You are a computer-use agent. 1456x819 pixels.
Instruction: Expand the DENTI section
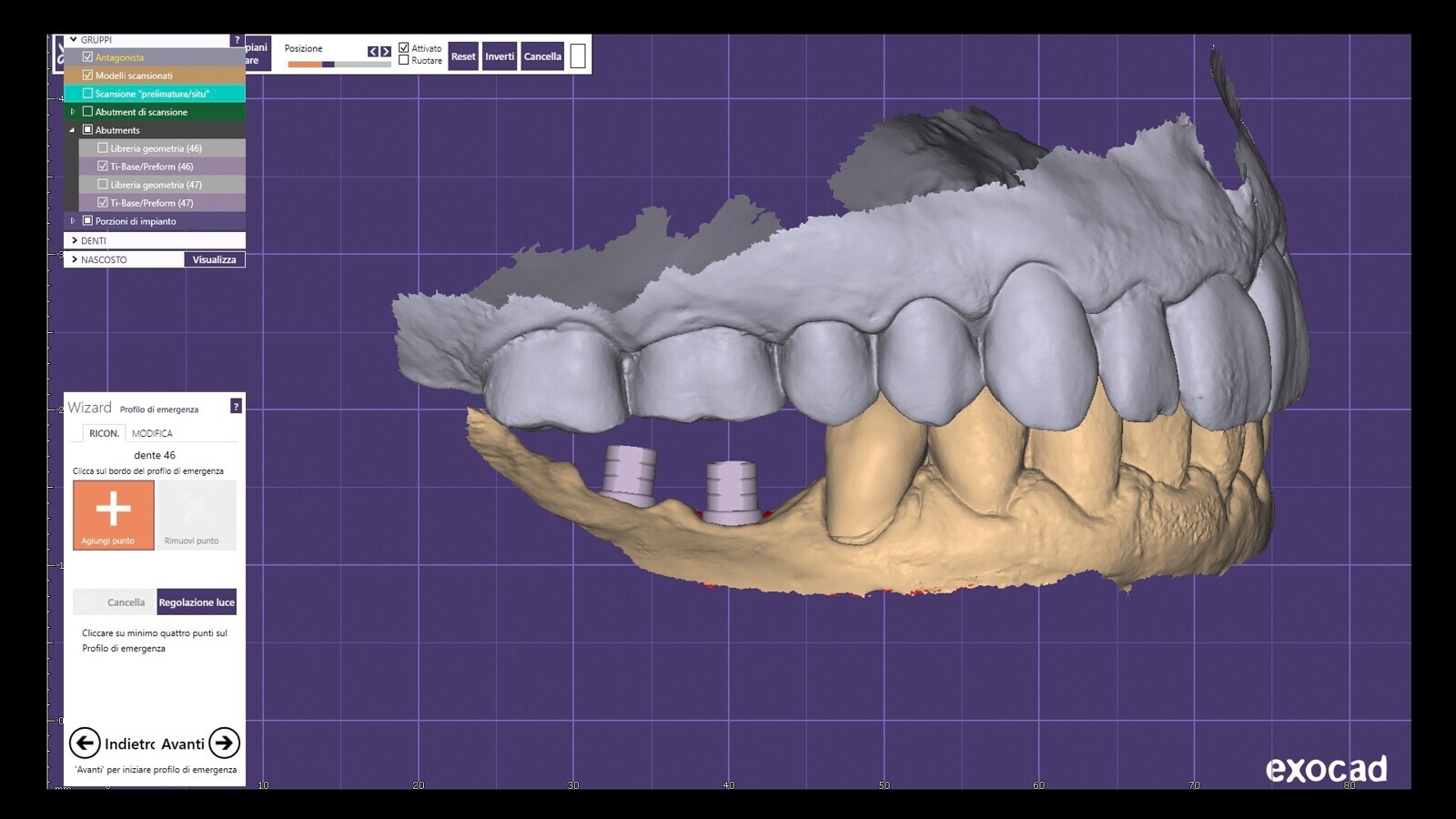point(75,241)
